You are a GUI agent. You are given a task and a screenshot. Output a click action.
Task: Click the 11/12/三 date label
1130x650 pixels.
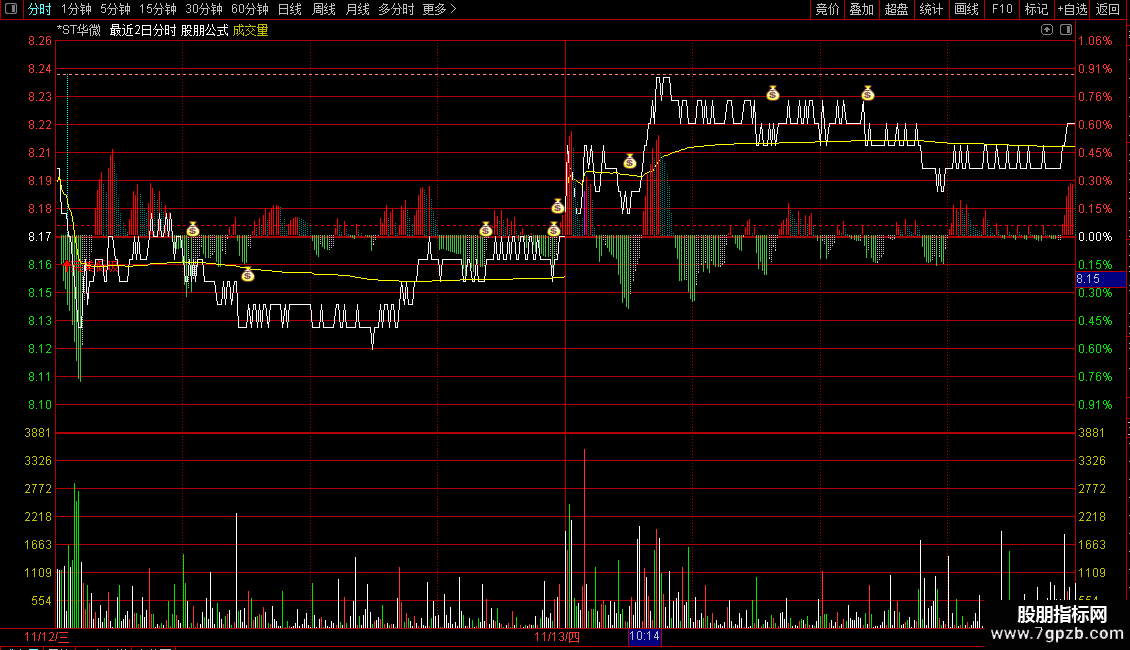[x=47, y=636]
